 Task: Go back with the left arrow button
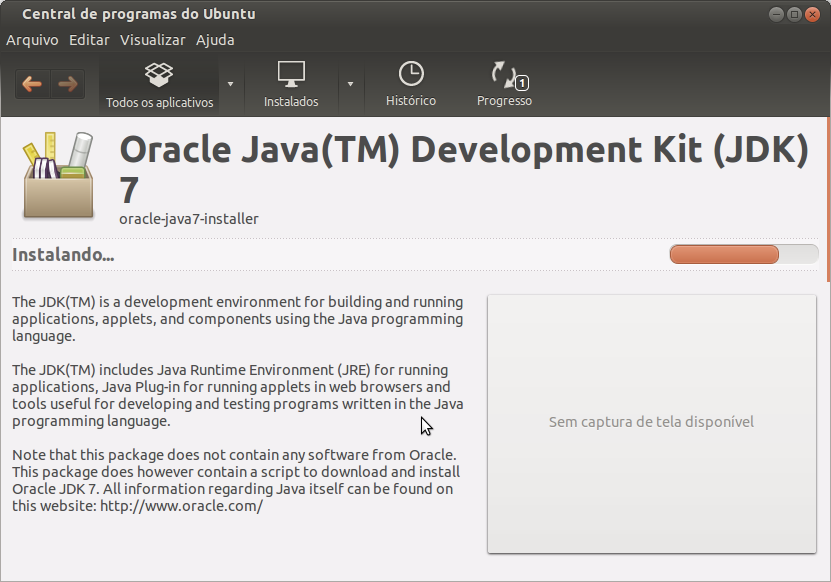32,84
